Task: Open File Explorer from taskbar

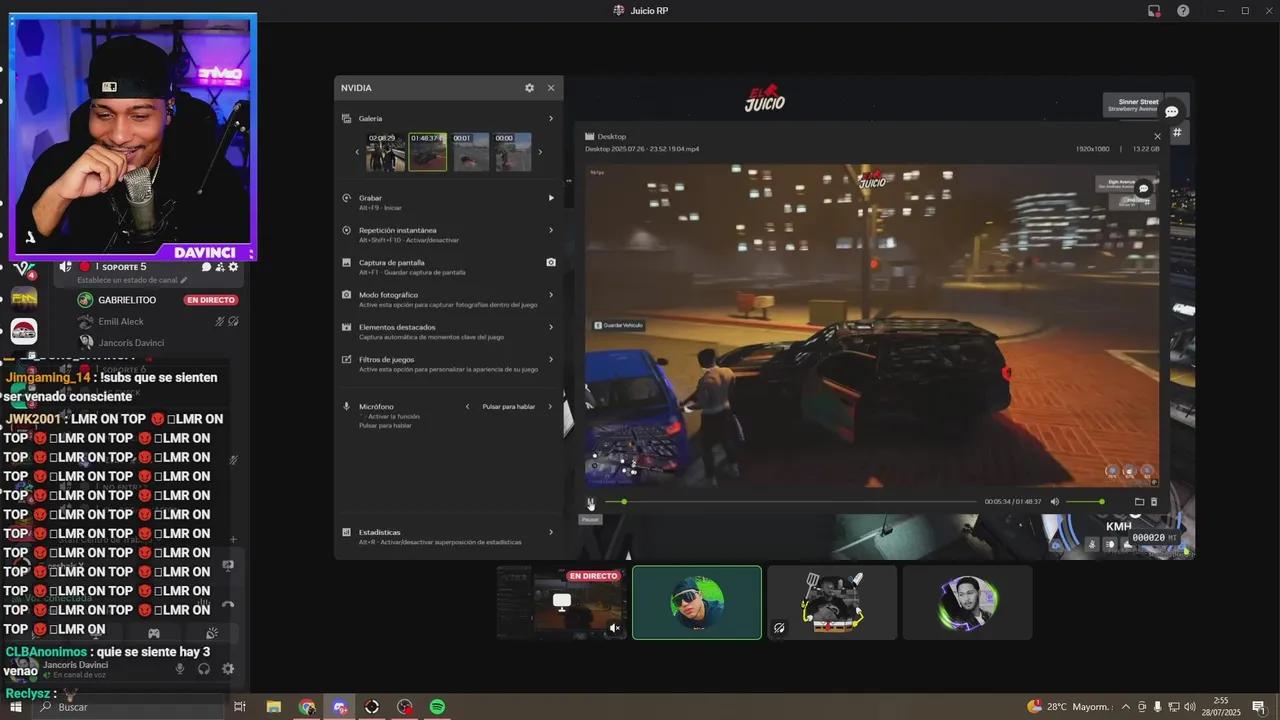Action: (x=274, y=707)
